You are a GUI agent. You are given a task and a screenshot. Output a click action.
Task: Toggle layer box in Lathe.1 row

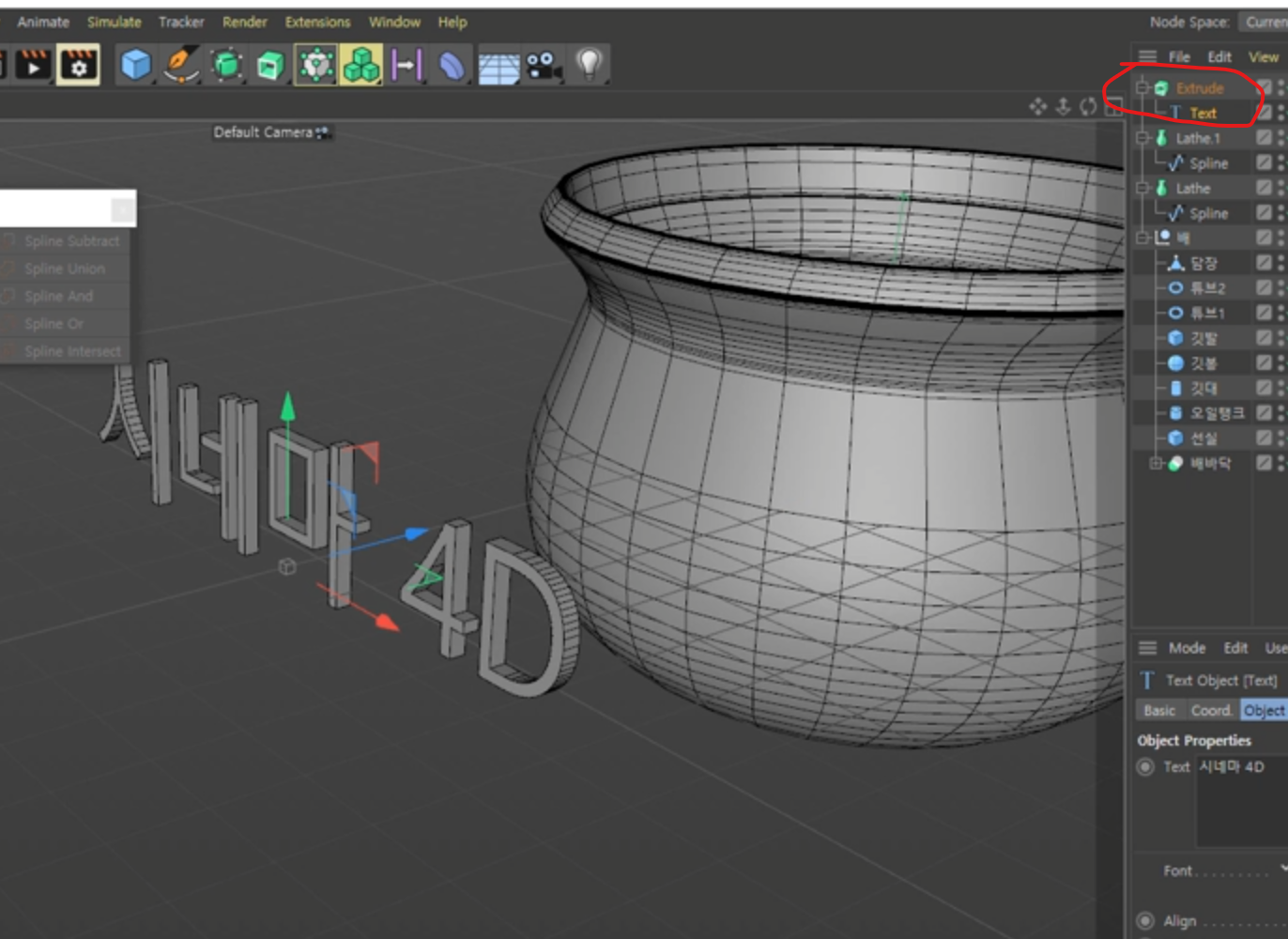coord(1265,138)
